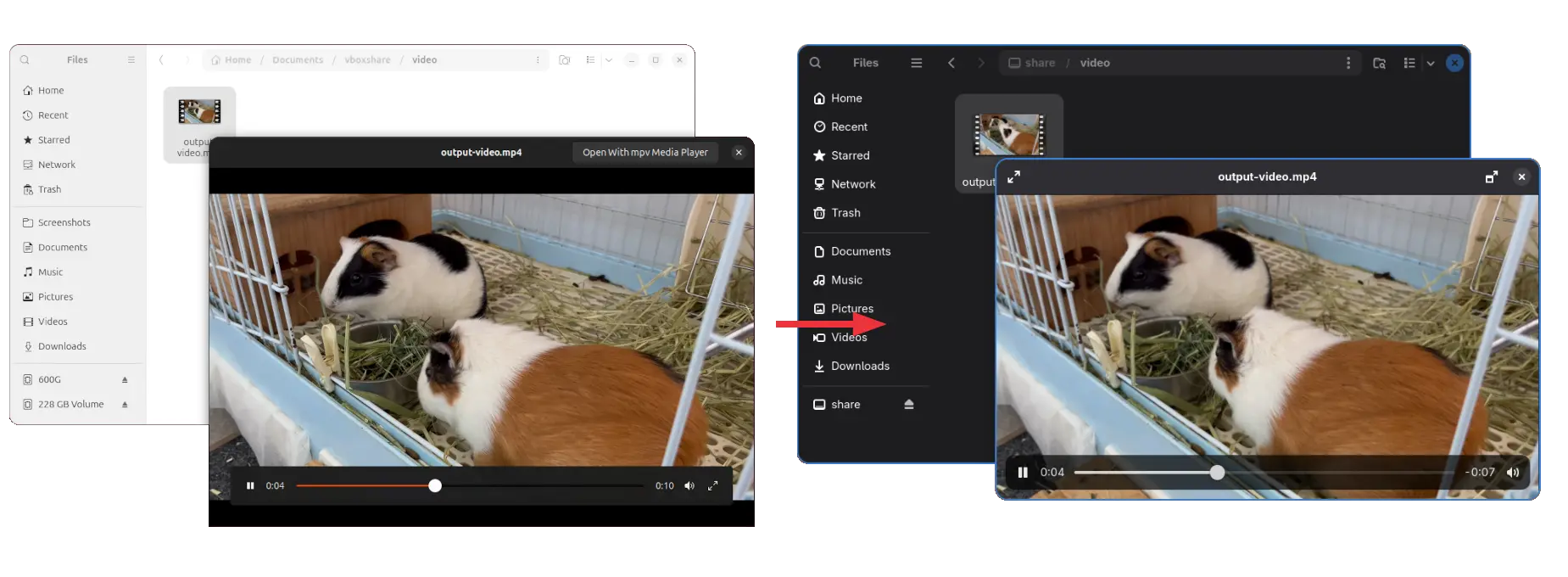1568x577 pixels.
Task: Click the share breadcrumb in the dark Files window
Action: point(1032,63)
